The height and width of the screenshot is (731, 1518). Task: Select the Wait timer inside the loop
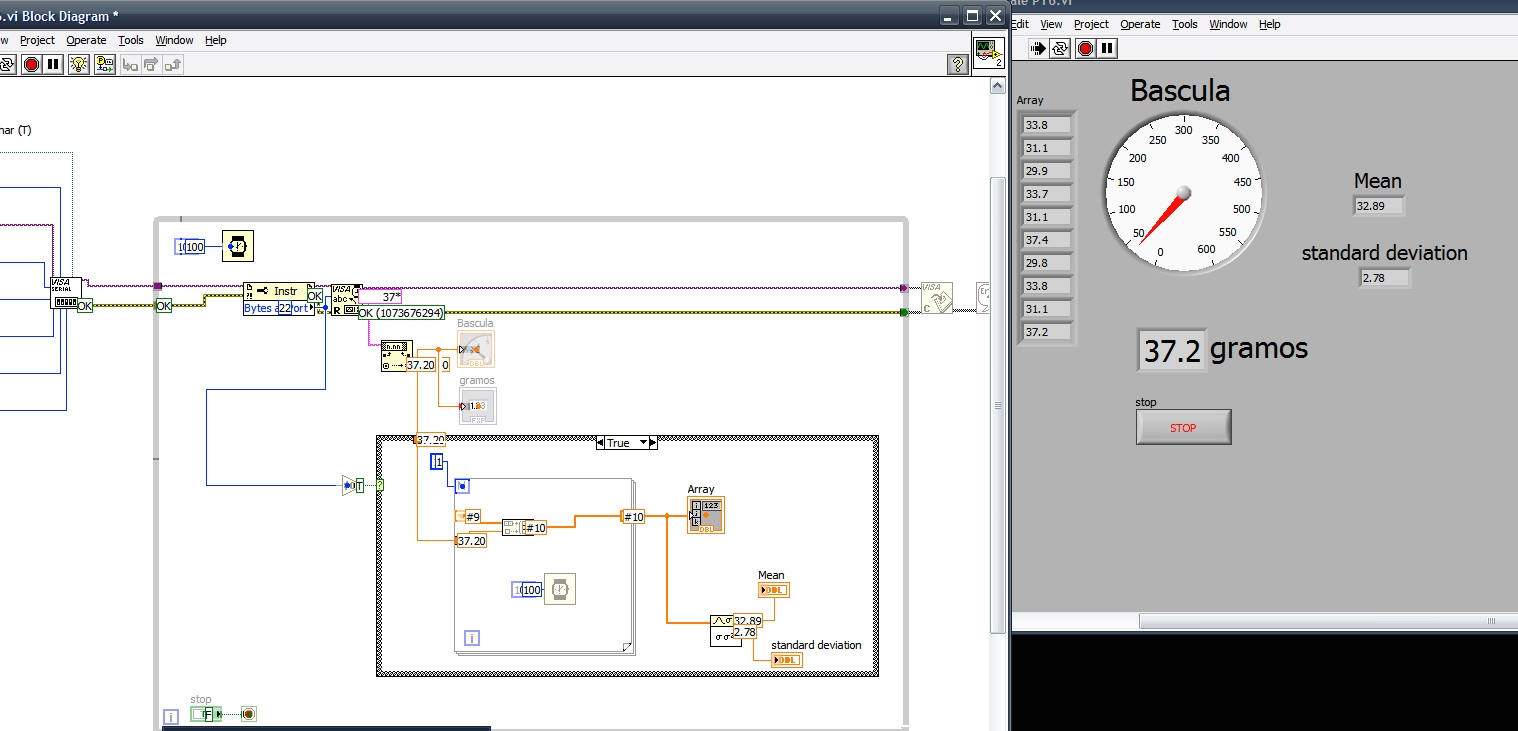[x=560, y=590]
